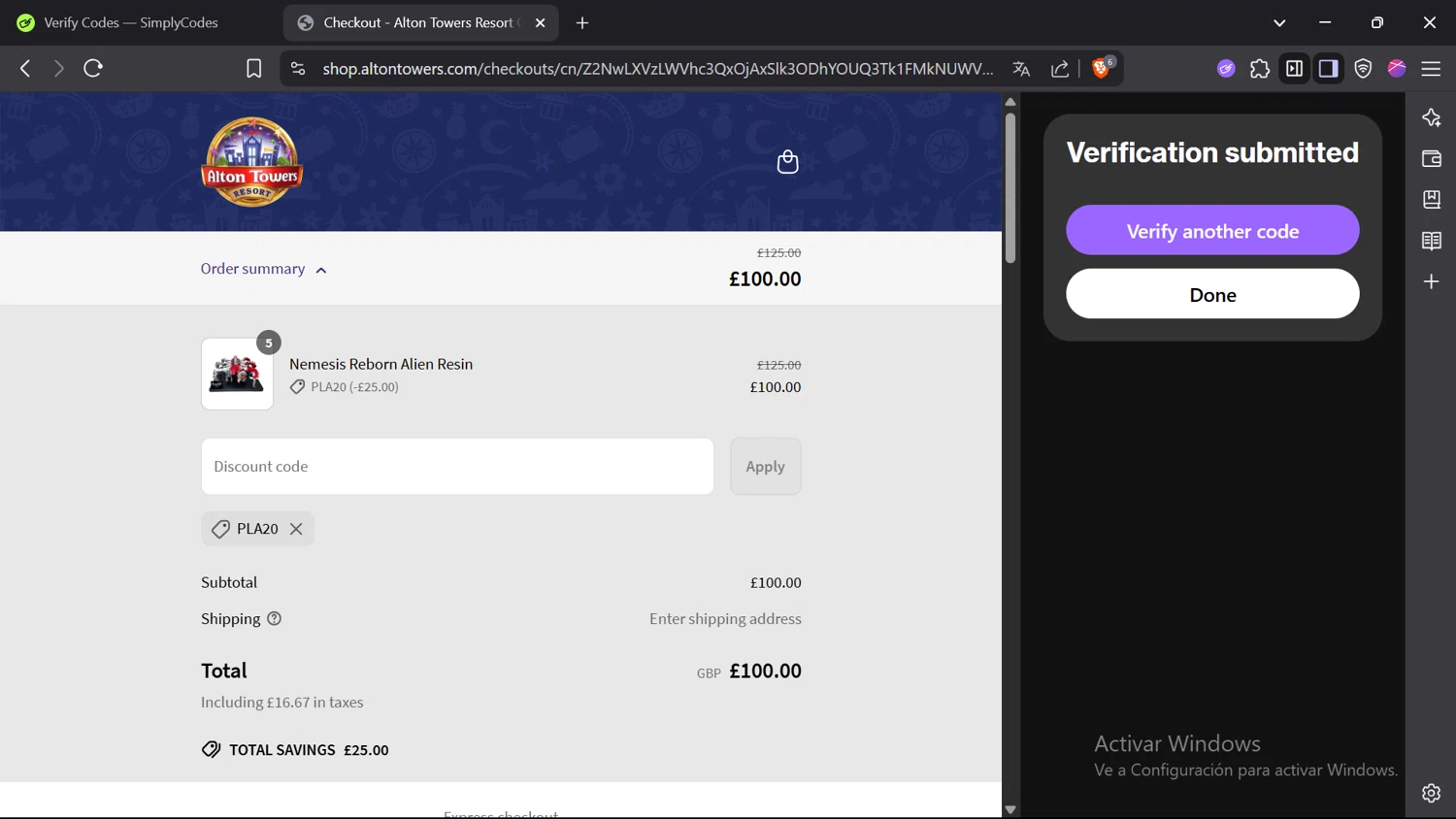Screen dimensions: 1456x819
Task: Open the extensions puzzle icon
Action: (1260, 69)
